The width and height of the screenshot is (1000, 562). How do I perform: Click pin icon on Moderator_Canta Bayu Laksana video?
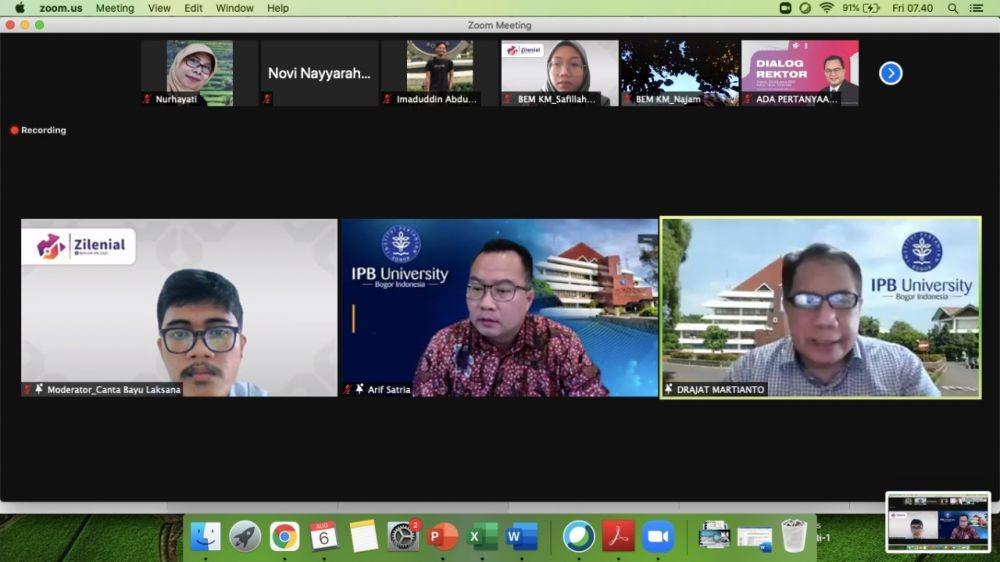(39, 388)
